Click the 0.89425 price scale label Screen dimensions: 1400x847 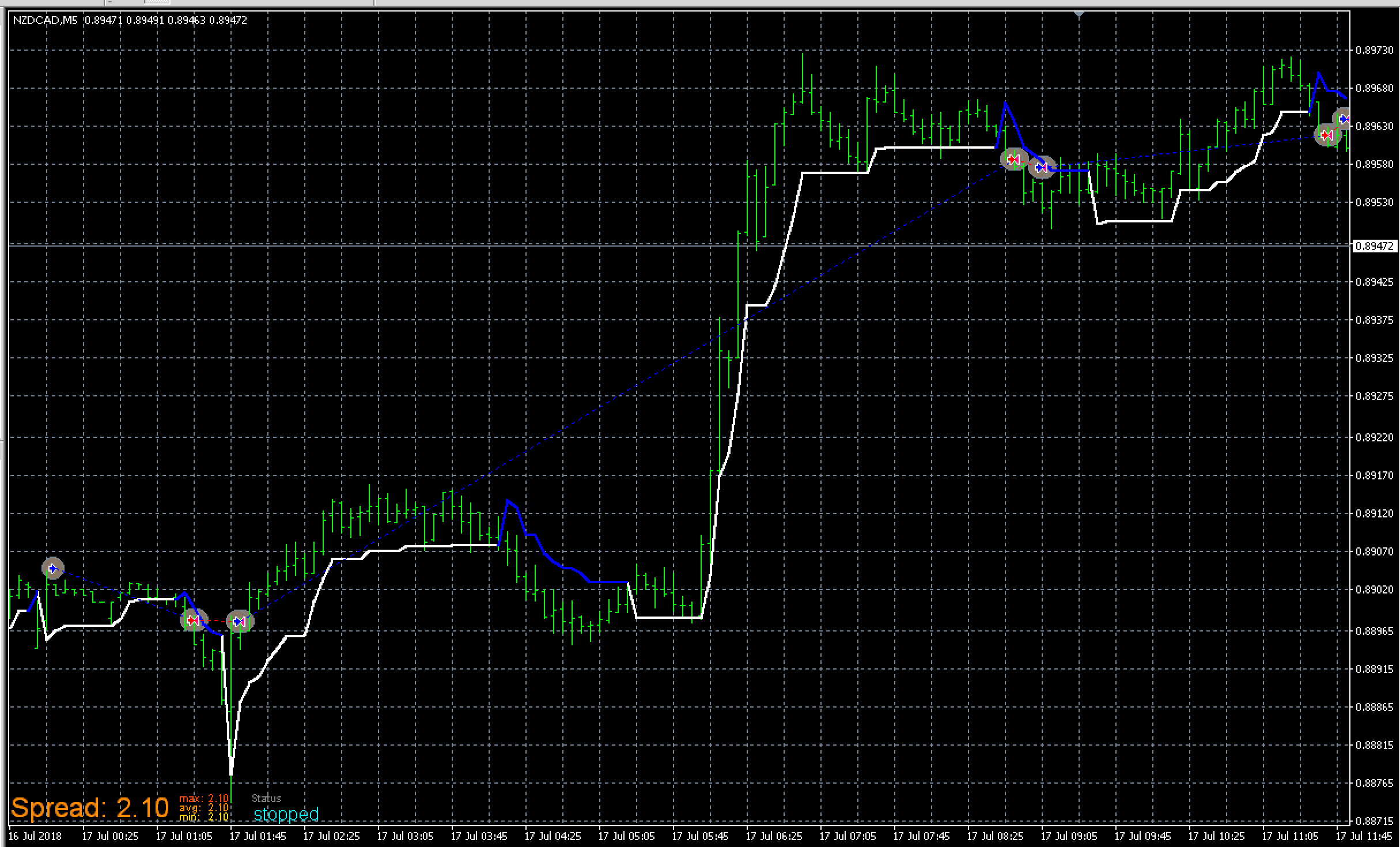1374,282
